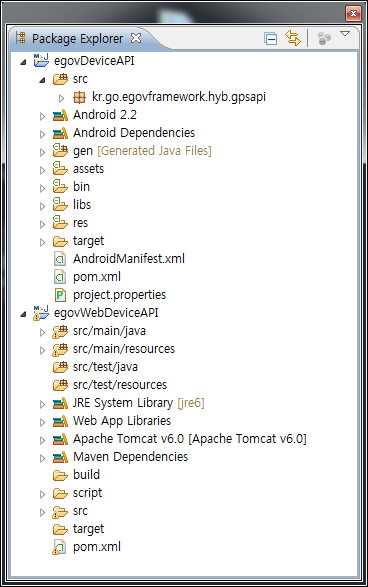
Task: Collapse the egovDeviceAPI project
Action: [x=23, y=62]
